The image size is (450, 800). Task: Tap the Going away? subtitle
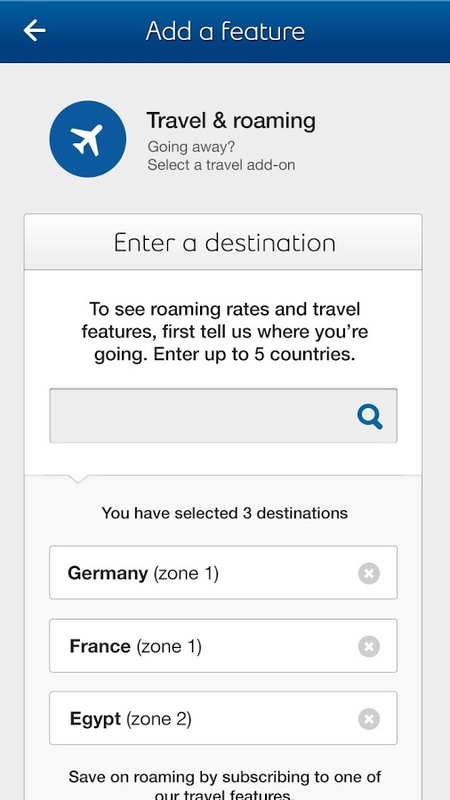[x=191, y=147]
